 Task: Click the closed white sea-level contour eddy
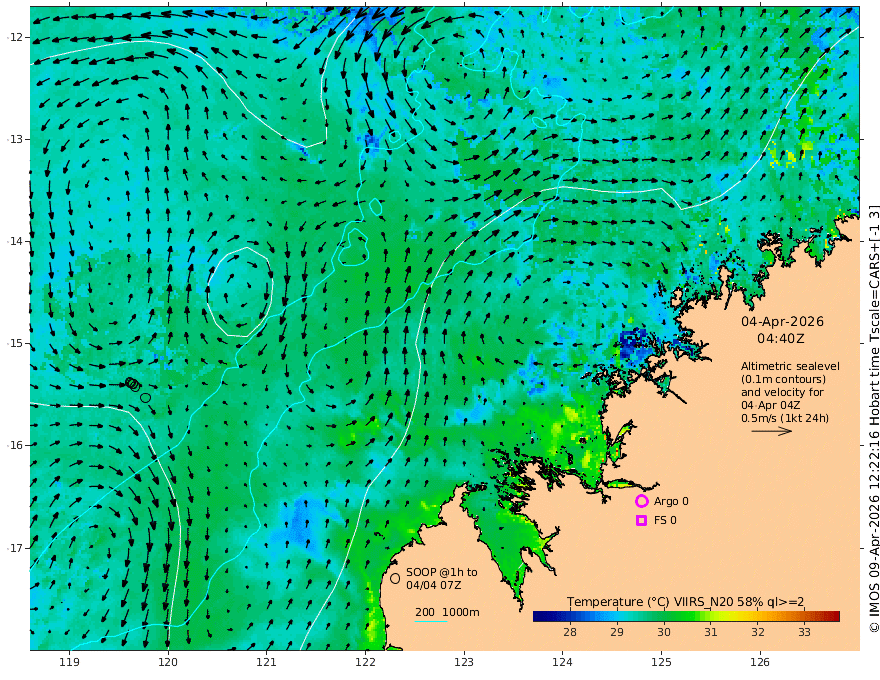[x=240, y=292]
